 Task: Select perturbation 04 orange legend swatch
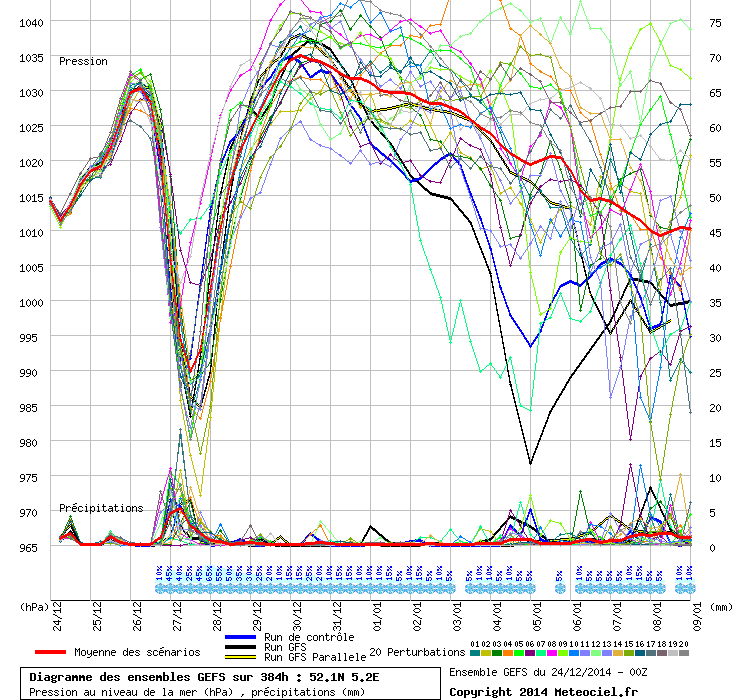pos(508,653)
